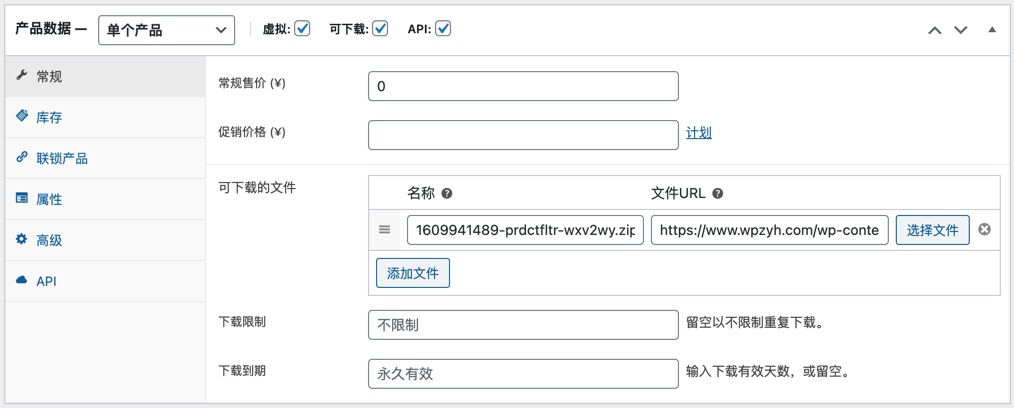Open the 单个产品 product type dropdown
The height and width of the screenshot is (408, 1014).
click(x=166, y=30)
